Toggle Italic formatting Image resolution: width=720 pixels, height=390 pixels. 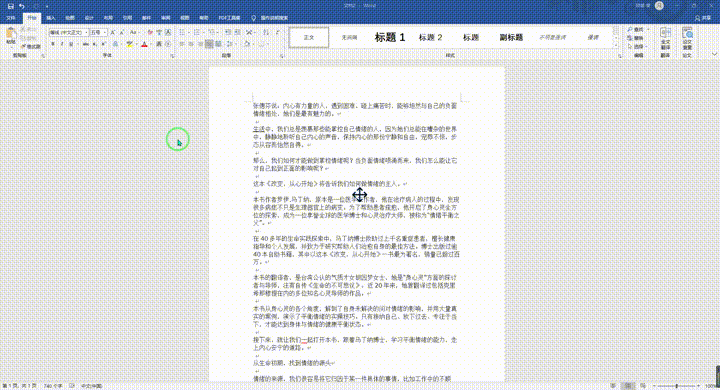pyautogui.click(x=62, y=44)
